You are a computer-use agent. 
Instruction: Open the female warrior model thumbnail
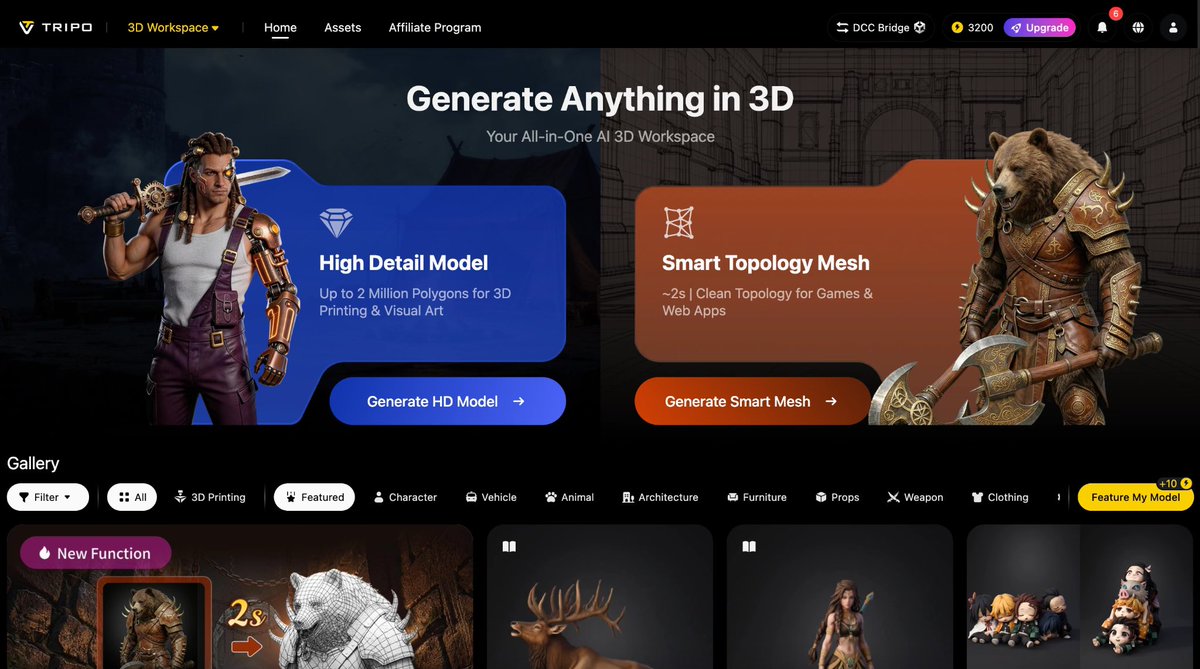840,597
